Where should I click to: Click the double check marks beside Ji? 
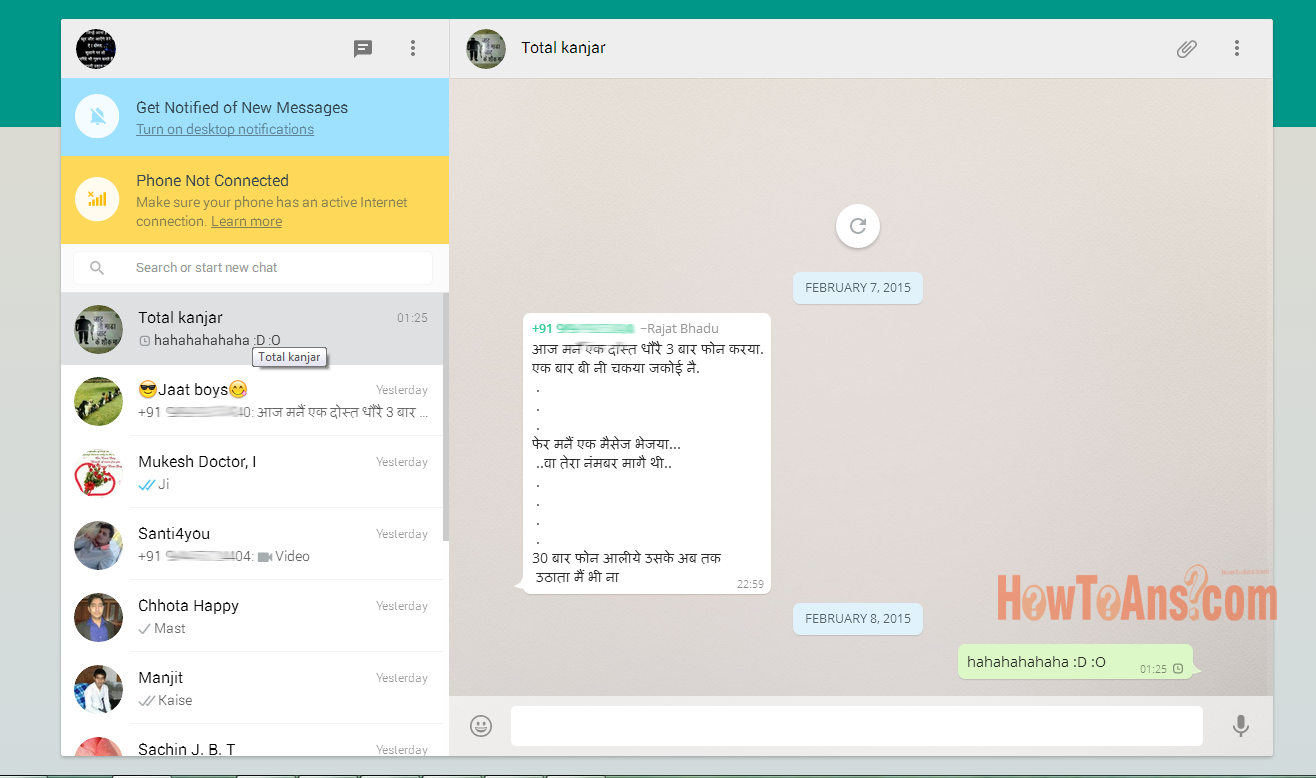[147, 484]
